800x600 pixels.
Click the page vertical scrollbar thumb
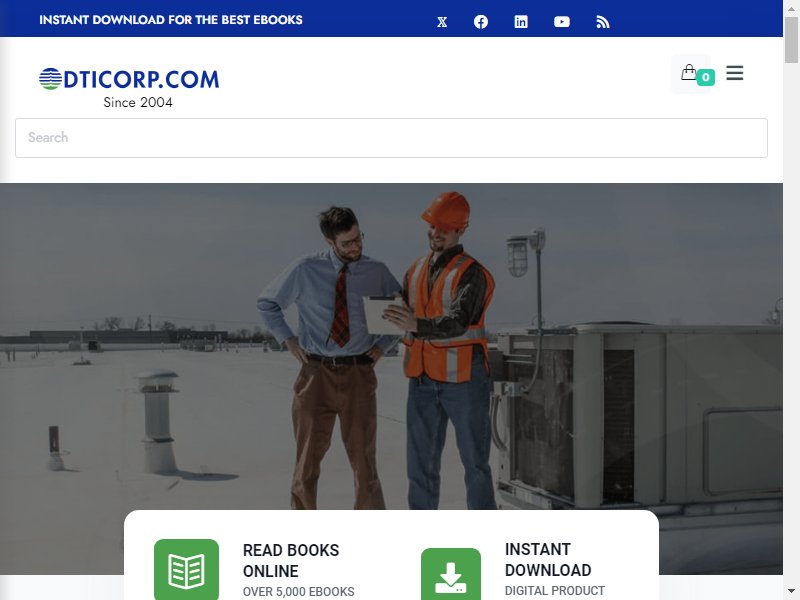click(791, 39)
